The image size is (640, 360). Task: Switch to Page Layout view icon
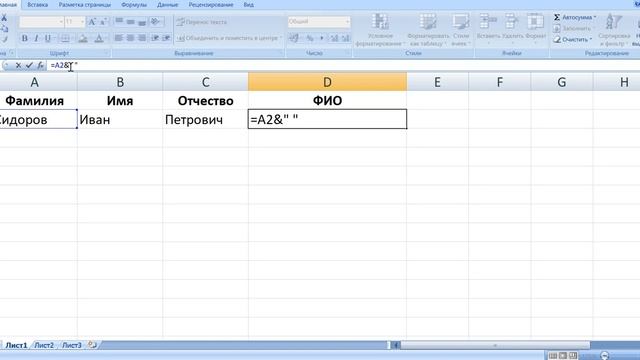point(563,356)
